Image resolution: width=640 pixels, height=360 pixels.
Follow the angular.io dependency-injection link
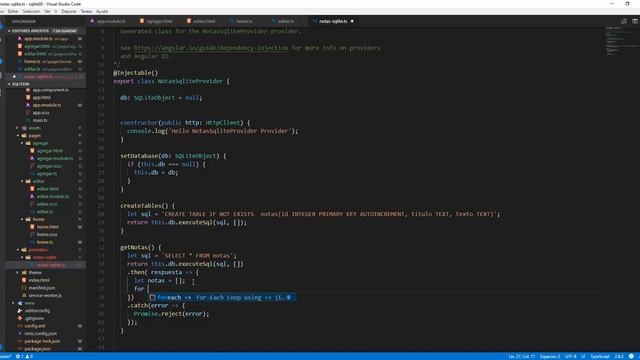coord(211,48)
